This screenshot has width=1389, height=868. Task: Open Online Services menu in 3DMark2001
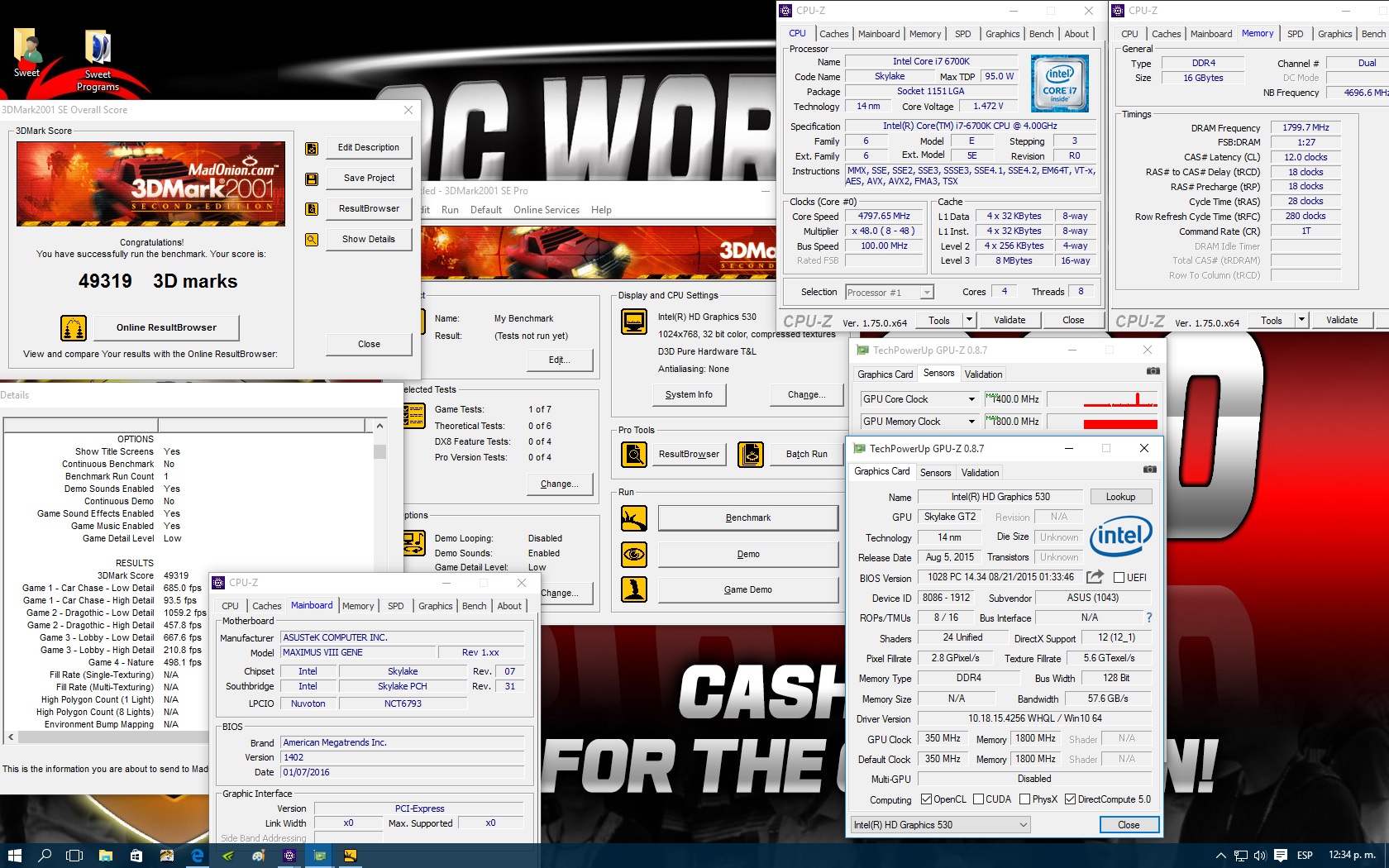(547, 210)
